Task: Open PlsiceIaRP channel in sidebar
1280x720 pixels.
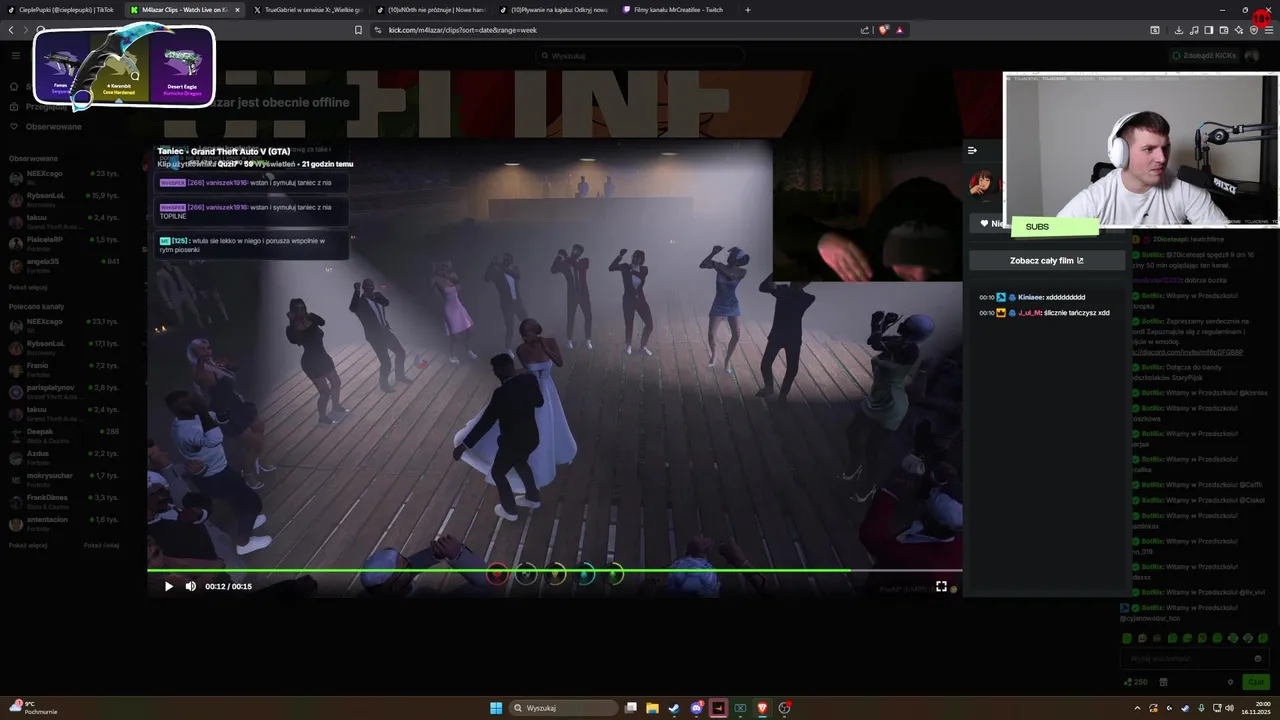Action: tap(64, 243)
